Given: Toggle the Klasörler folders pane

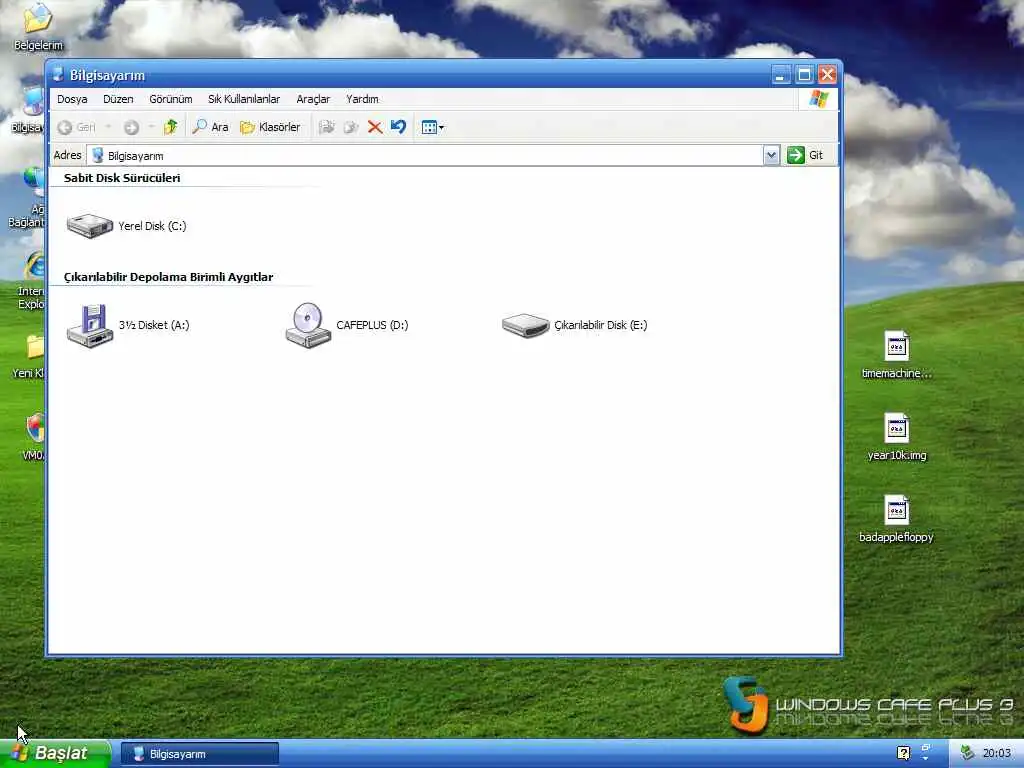Looking at the screenshot, I should 270,127.
